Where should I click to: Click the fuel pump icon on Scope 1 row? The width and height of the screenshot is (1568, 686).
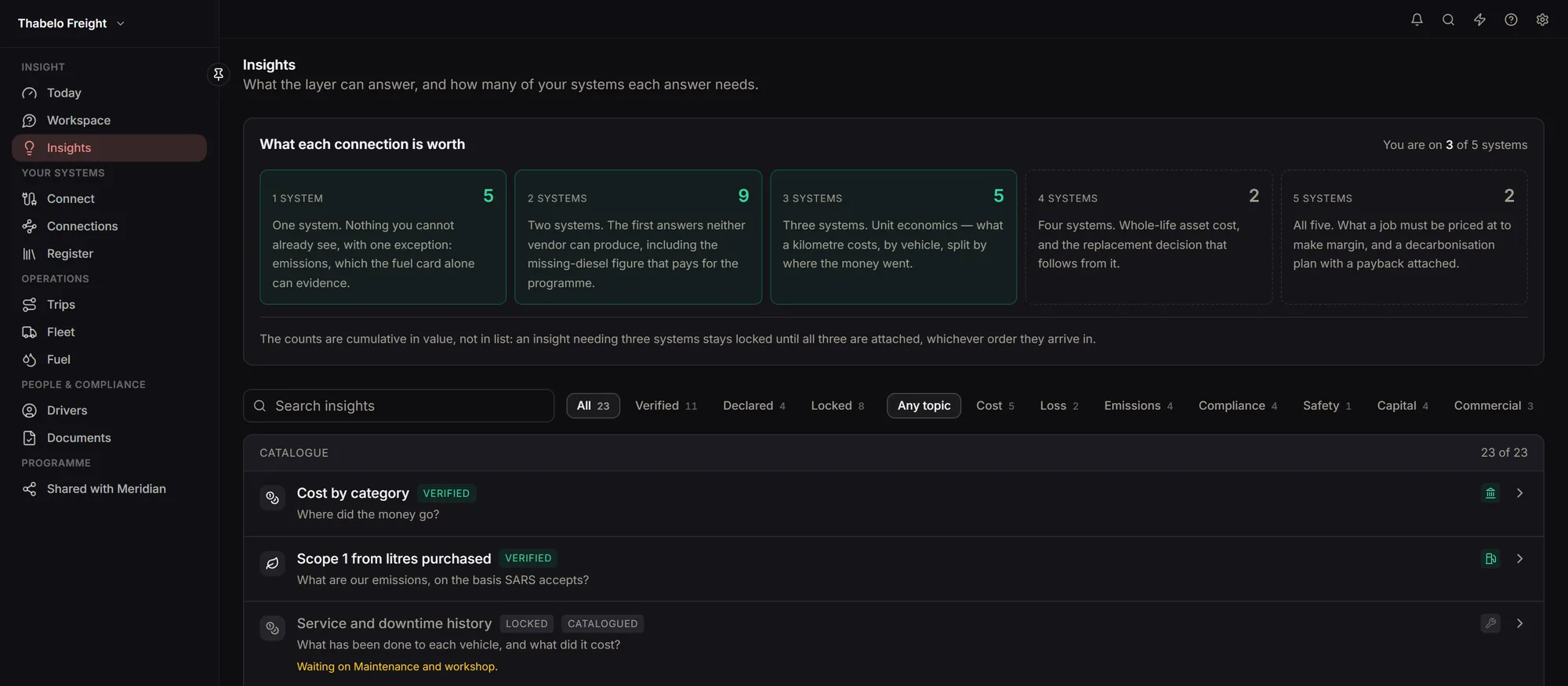tap(1490, 559)
